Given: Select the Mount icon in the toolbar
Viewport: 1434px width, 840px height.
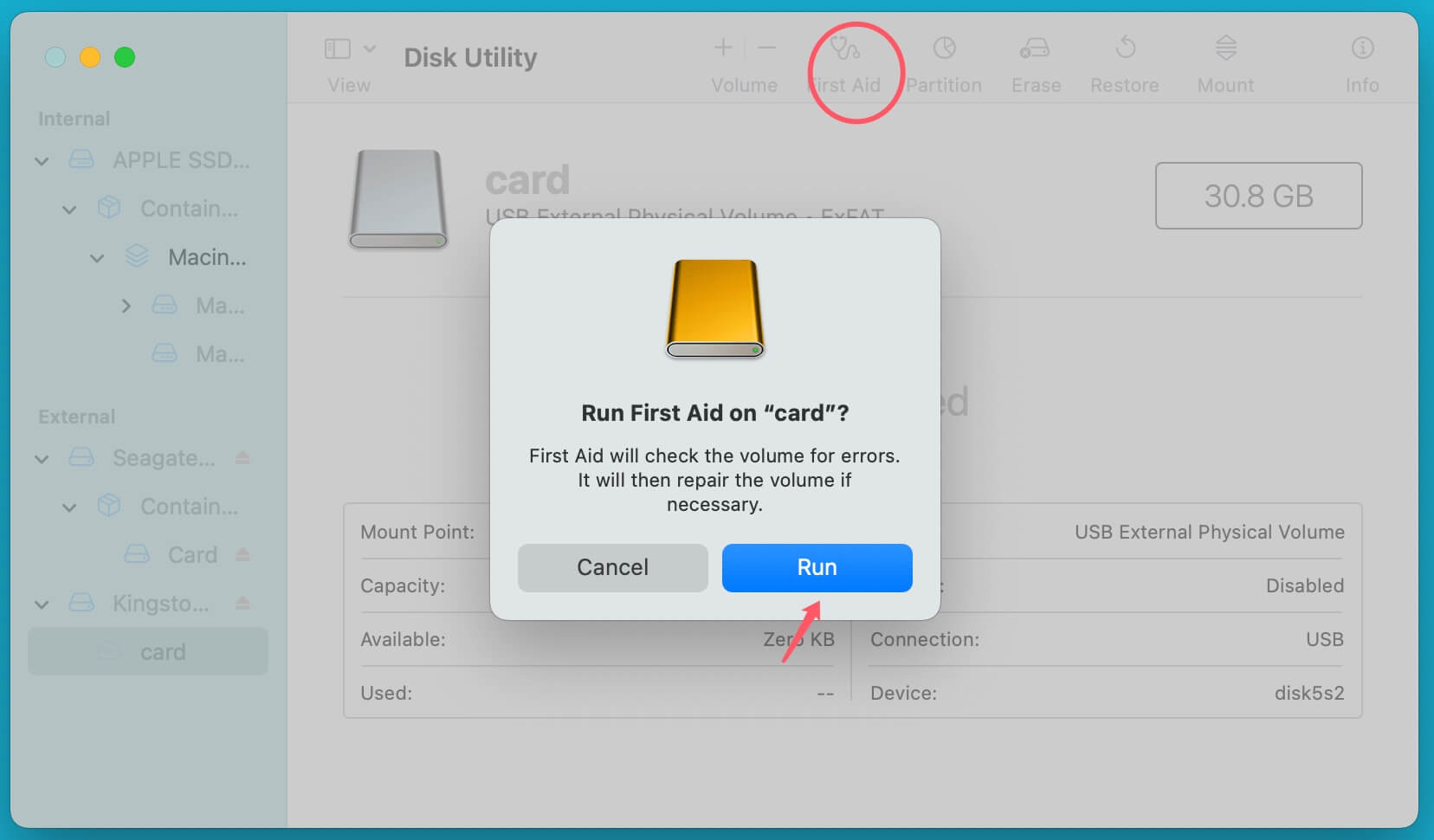Looking at the screenshot, I should (1224, 49).
